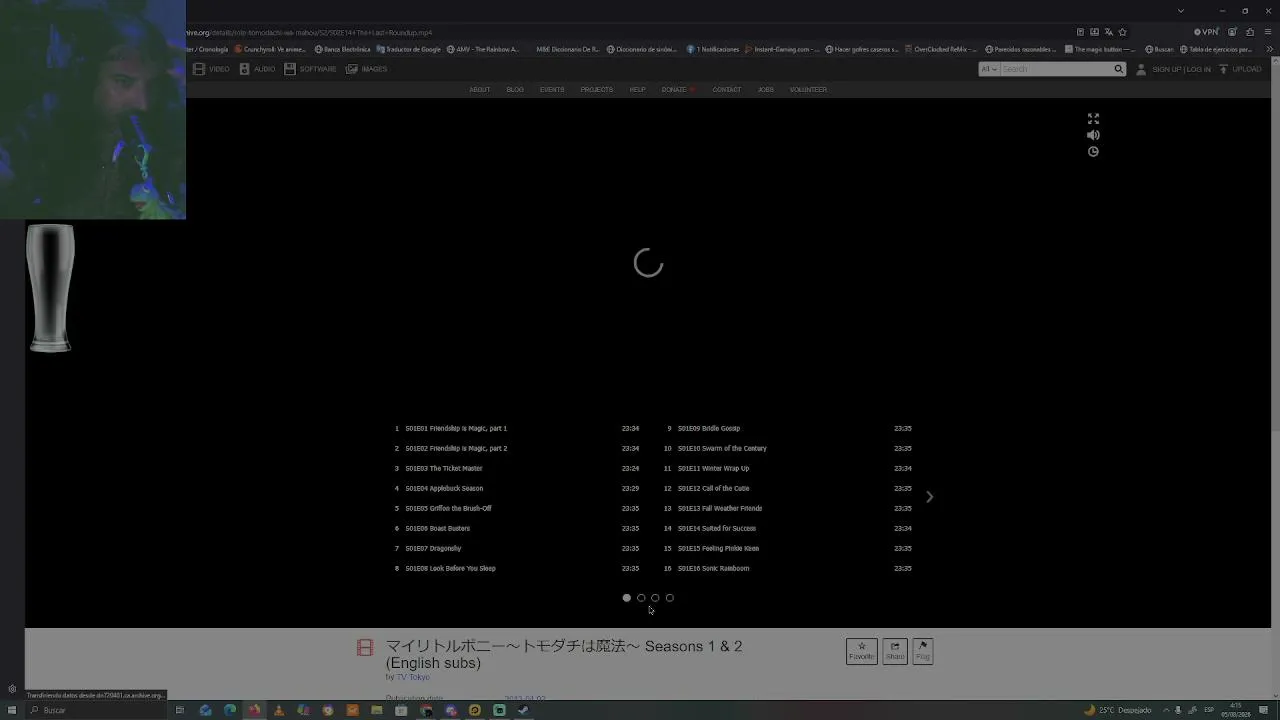The image size is (1280, 720).
Task: Open the Blog menu item
Action: point(515,90)
